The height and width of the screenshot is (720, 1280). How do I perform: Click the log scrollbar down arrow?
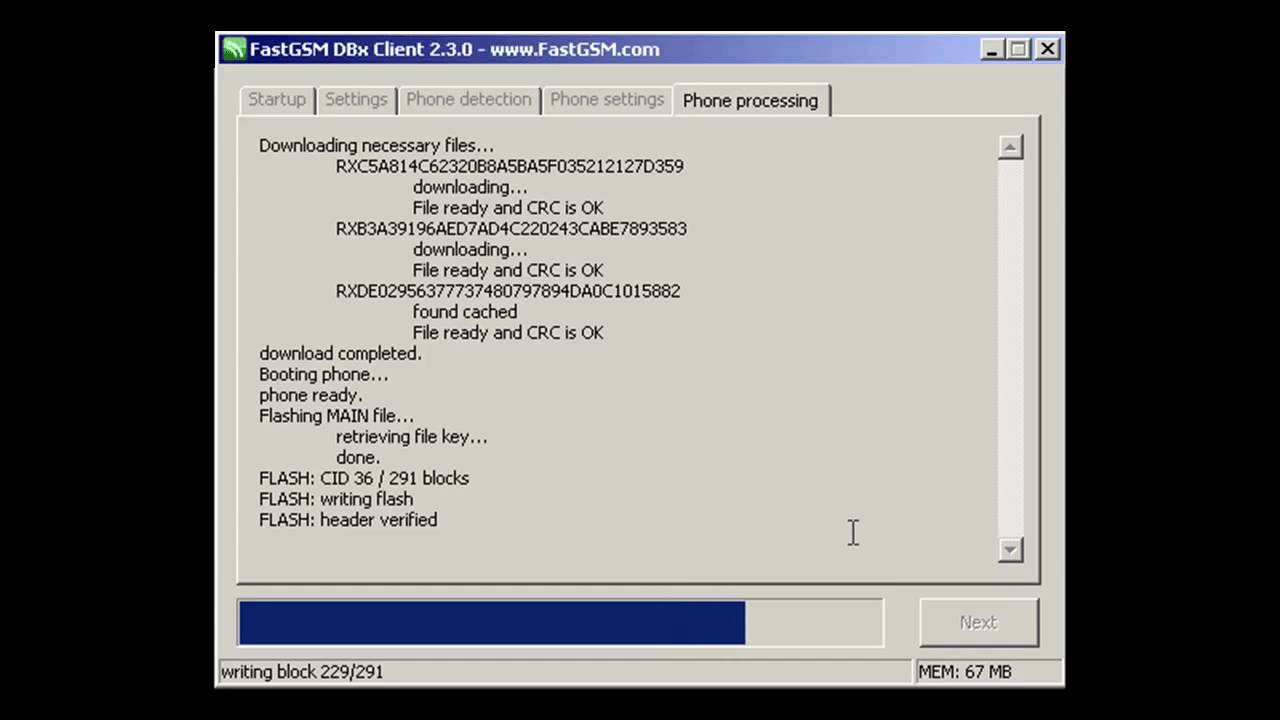(1010, 549)
